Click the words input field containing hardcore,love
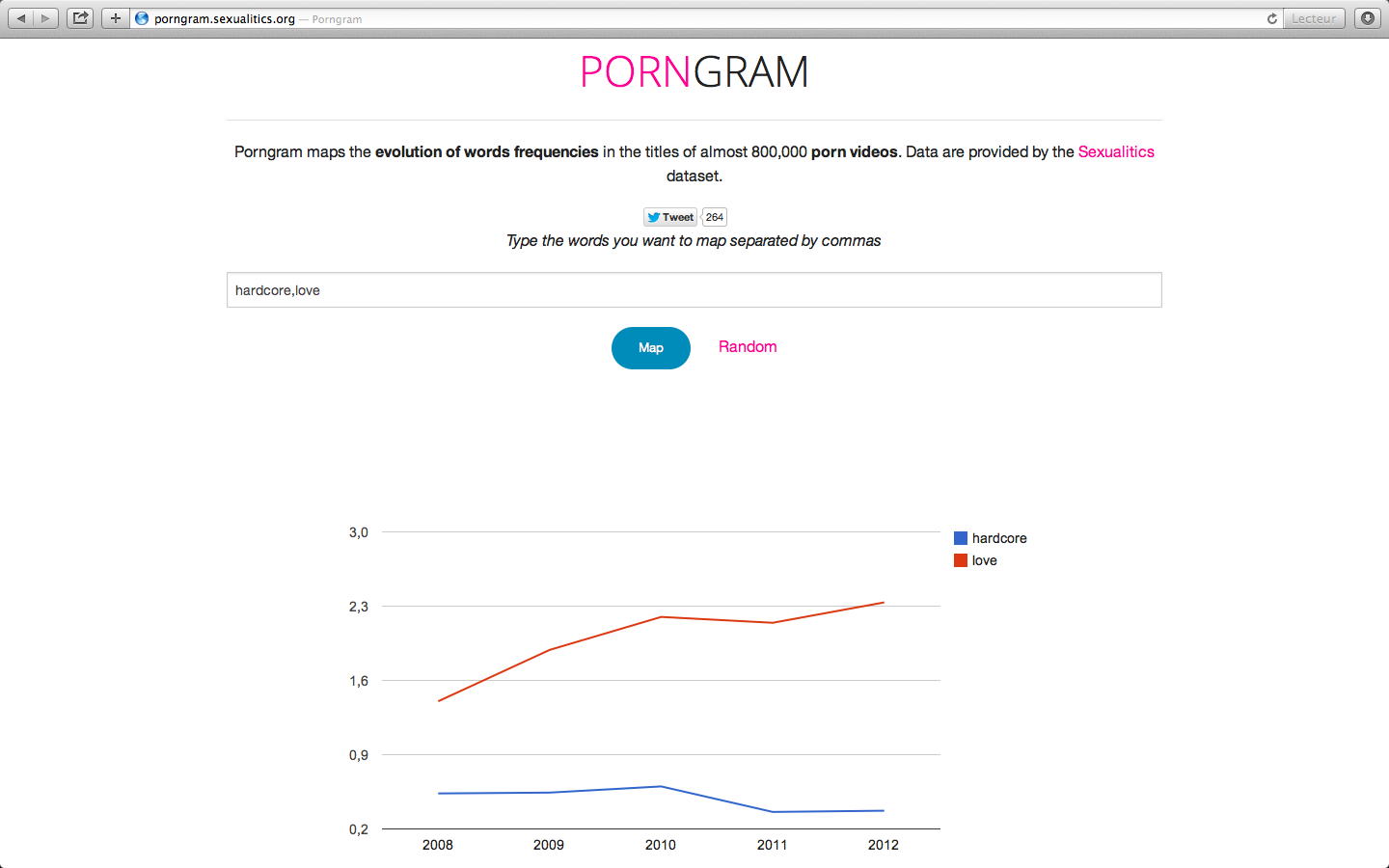1389x868 pixels. pos(694,290)
